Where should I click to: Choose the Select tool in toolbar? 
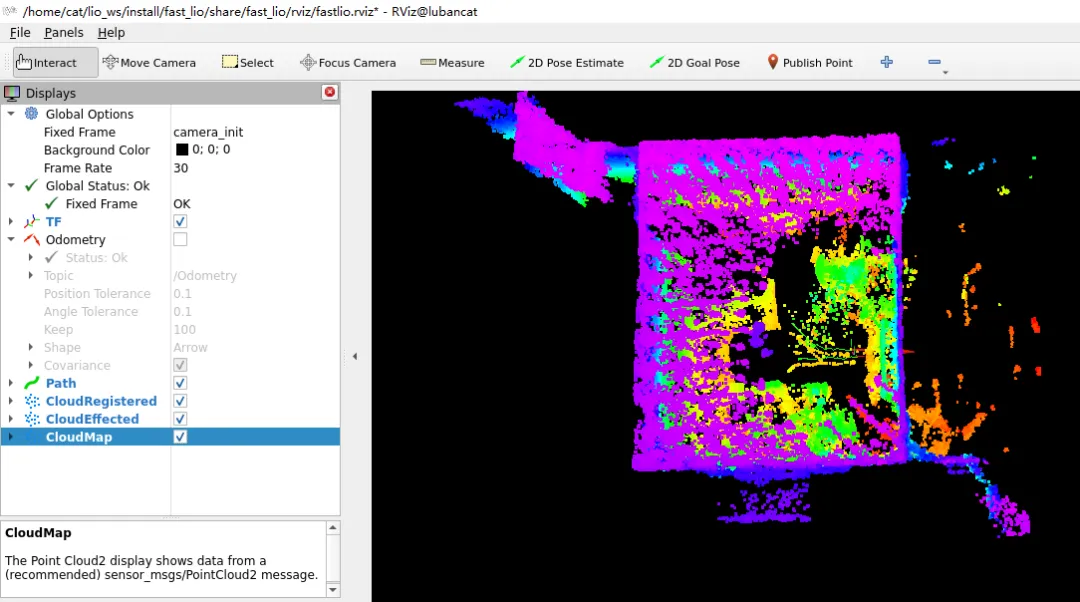pyautogui.click(x=247, y=62)
